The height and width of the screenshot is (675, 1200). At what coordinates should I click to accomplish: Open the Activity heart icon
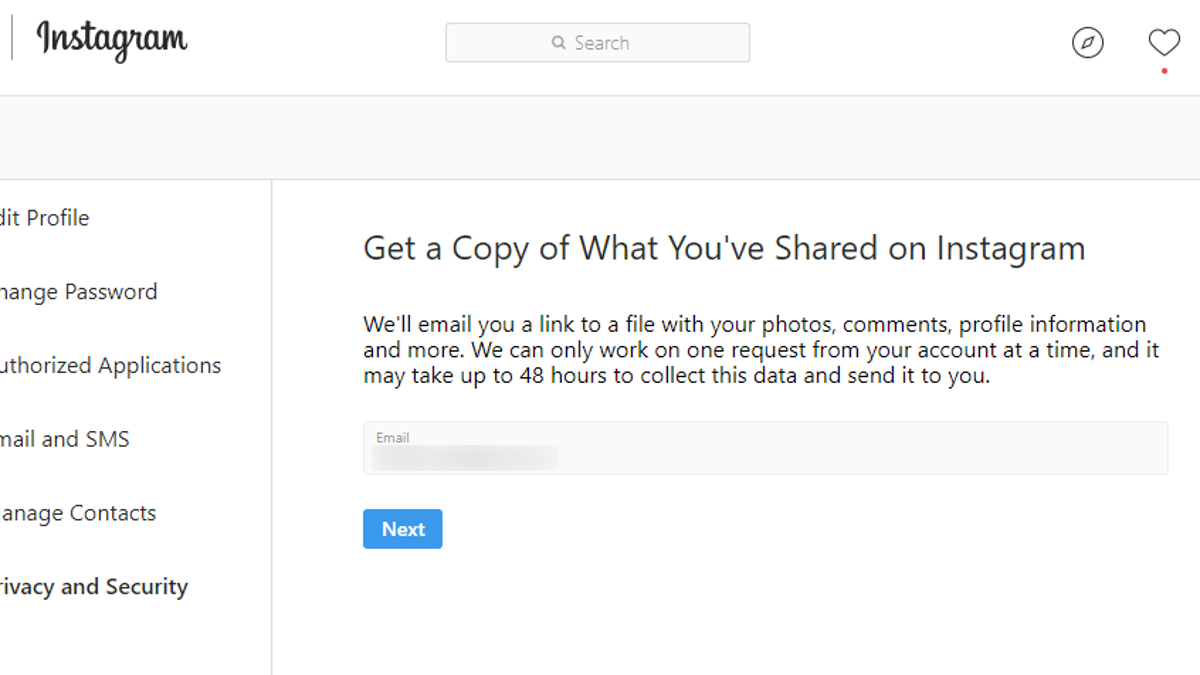pyautogui.click(x=1164, y=42)
